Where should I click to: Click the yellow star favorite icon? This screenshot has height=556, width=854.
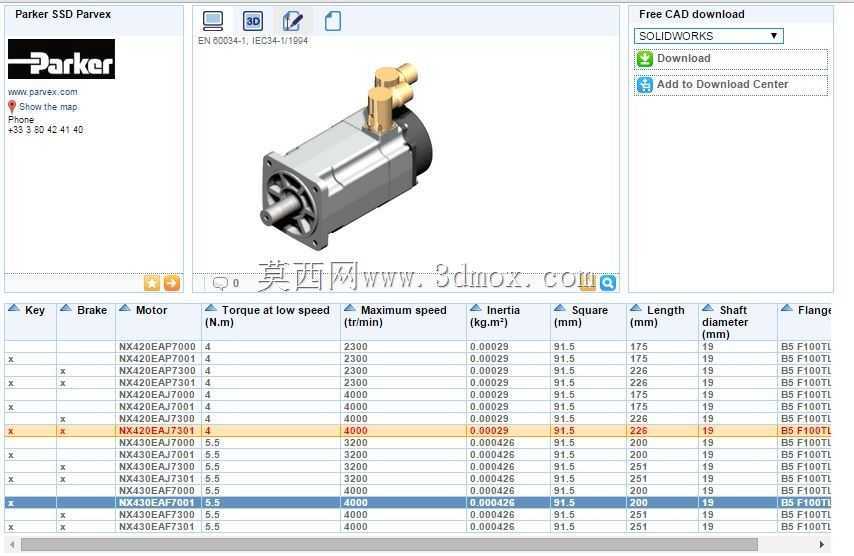[x=152, y=283]
